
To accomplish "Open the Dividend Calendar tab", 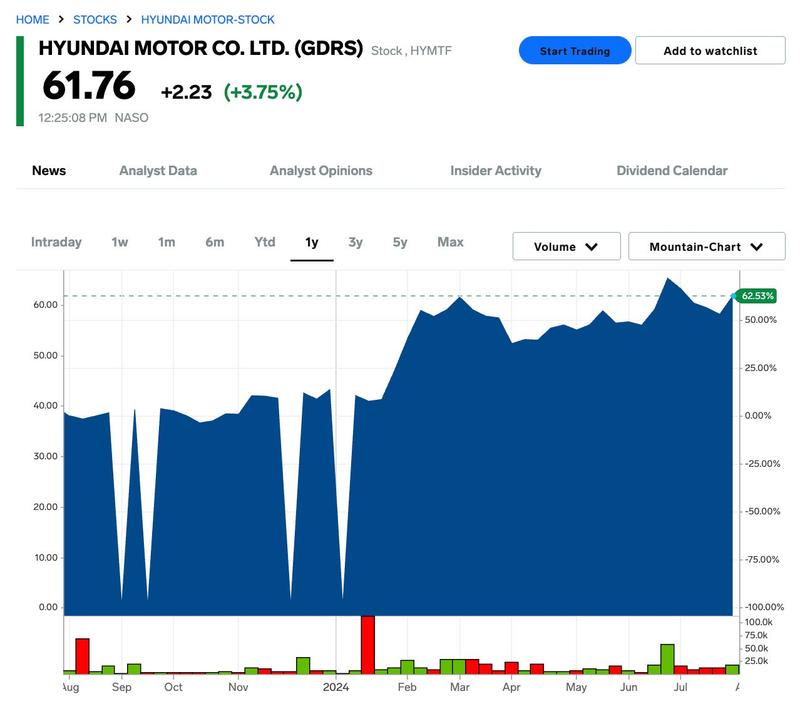I will tap(672, 170).
